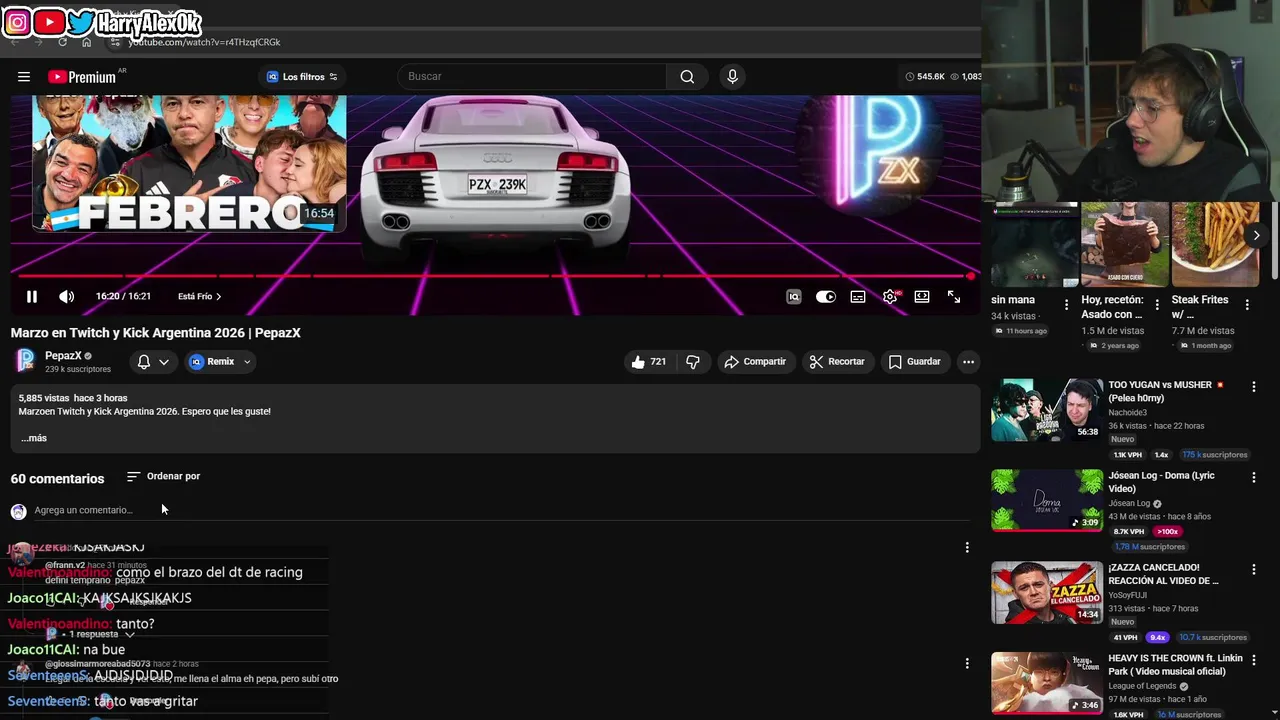This screenshot has width=1280, height=720.
Task: Share the video via Compartir
Action: pos(755,362)
